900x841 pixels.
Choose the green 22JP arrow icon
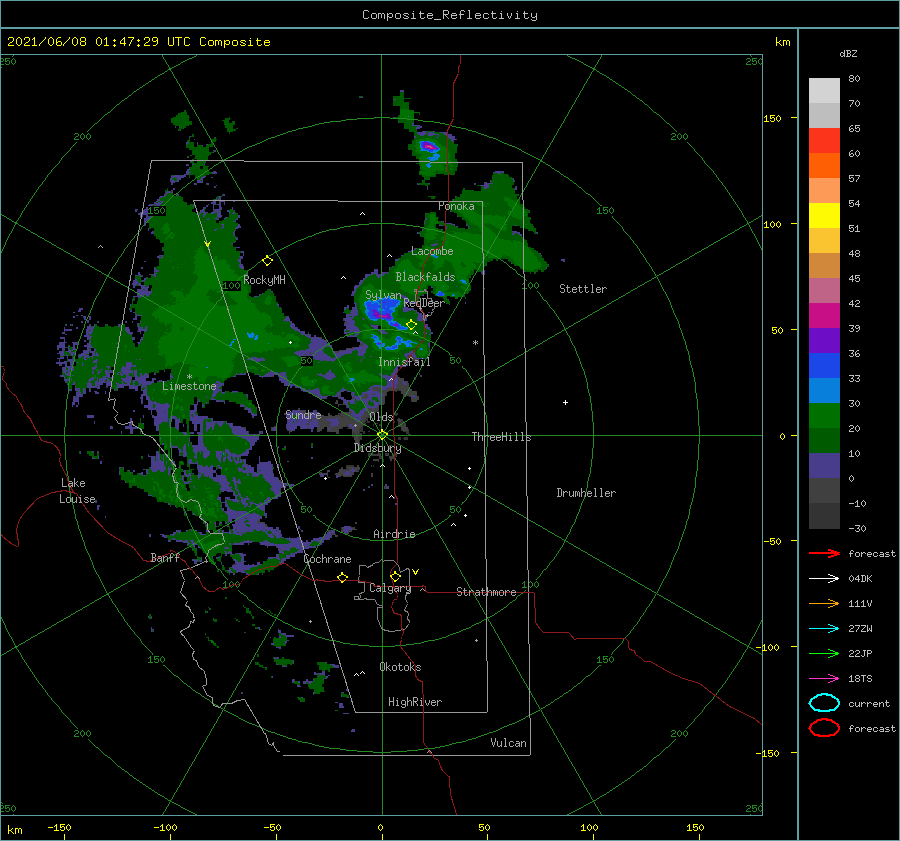pyautogui.click(x=824, y=653)
